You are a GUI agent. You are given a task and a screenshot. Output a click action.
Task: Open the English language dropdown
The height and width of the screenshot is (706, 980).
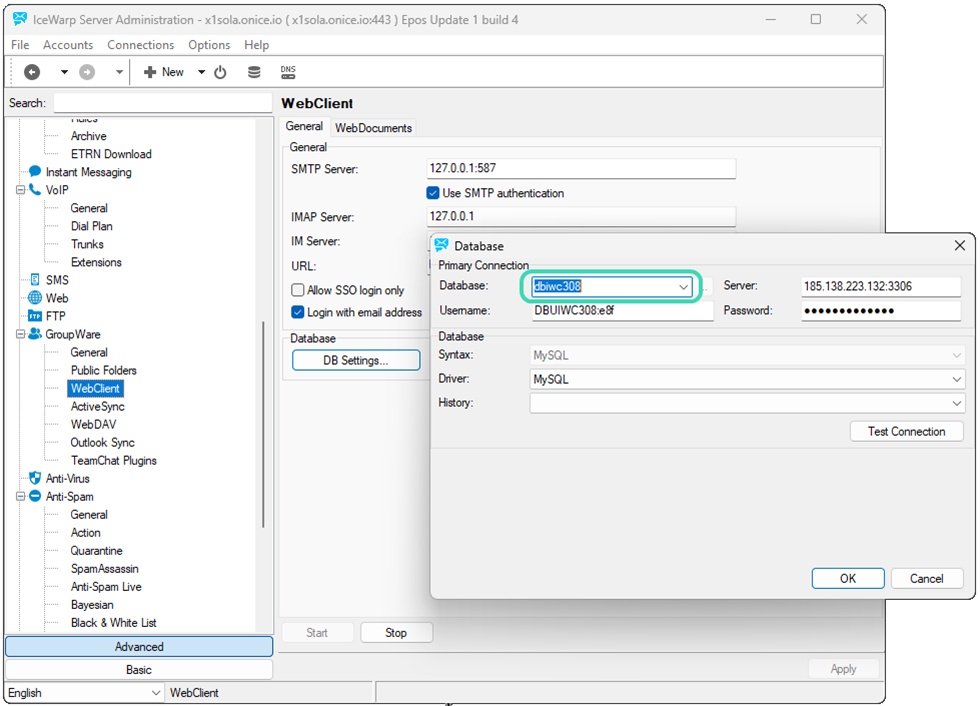click(x=156, y=693)
